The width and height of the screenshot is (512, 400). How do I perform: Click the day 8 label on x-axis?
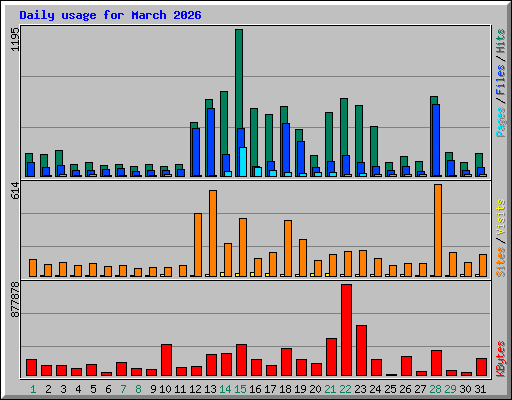pos(138,389)
